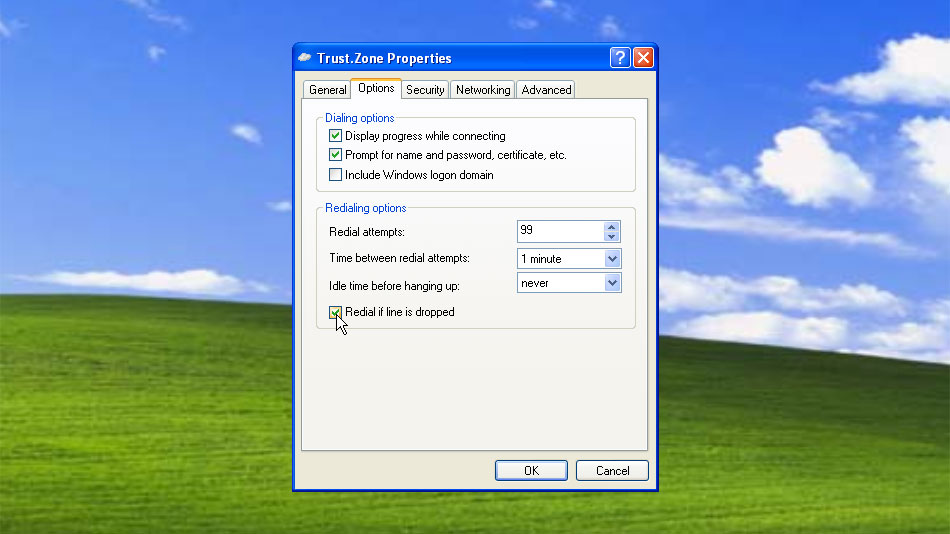This screenshot has height=534, width=950.
Task: Toggle Redial if line is dropped
Action: tap(336, 312)
